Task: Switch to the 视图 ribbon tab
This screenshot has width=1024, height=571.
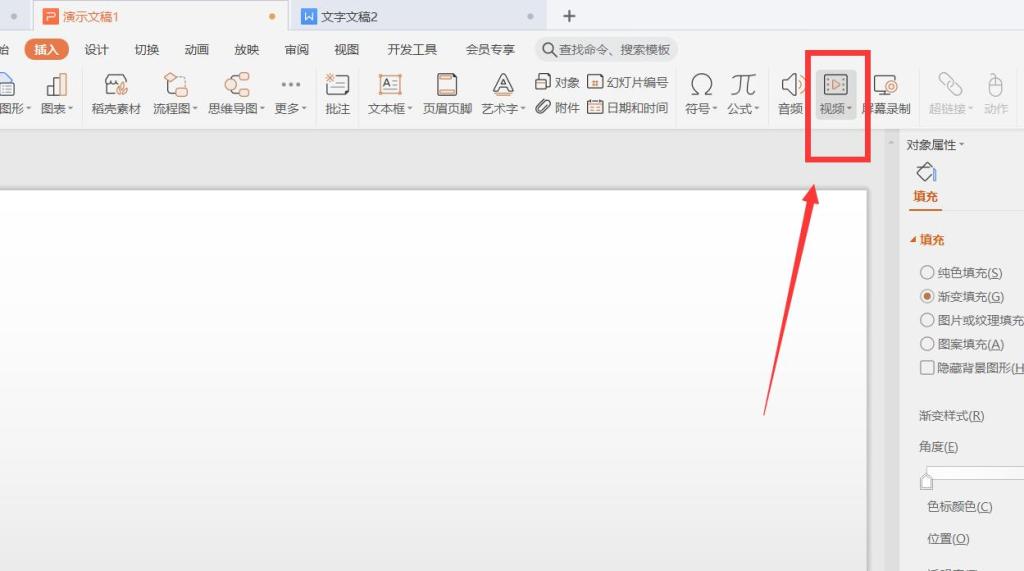Action: click(347, 50)
